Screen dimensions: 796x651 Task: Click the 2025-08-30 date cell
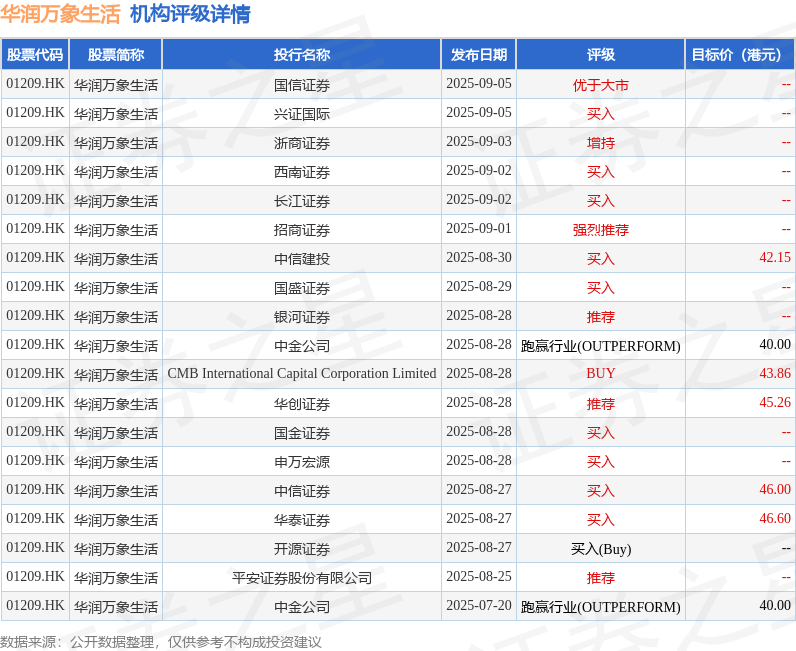tap(479, 258)
